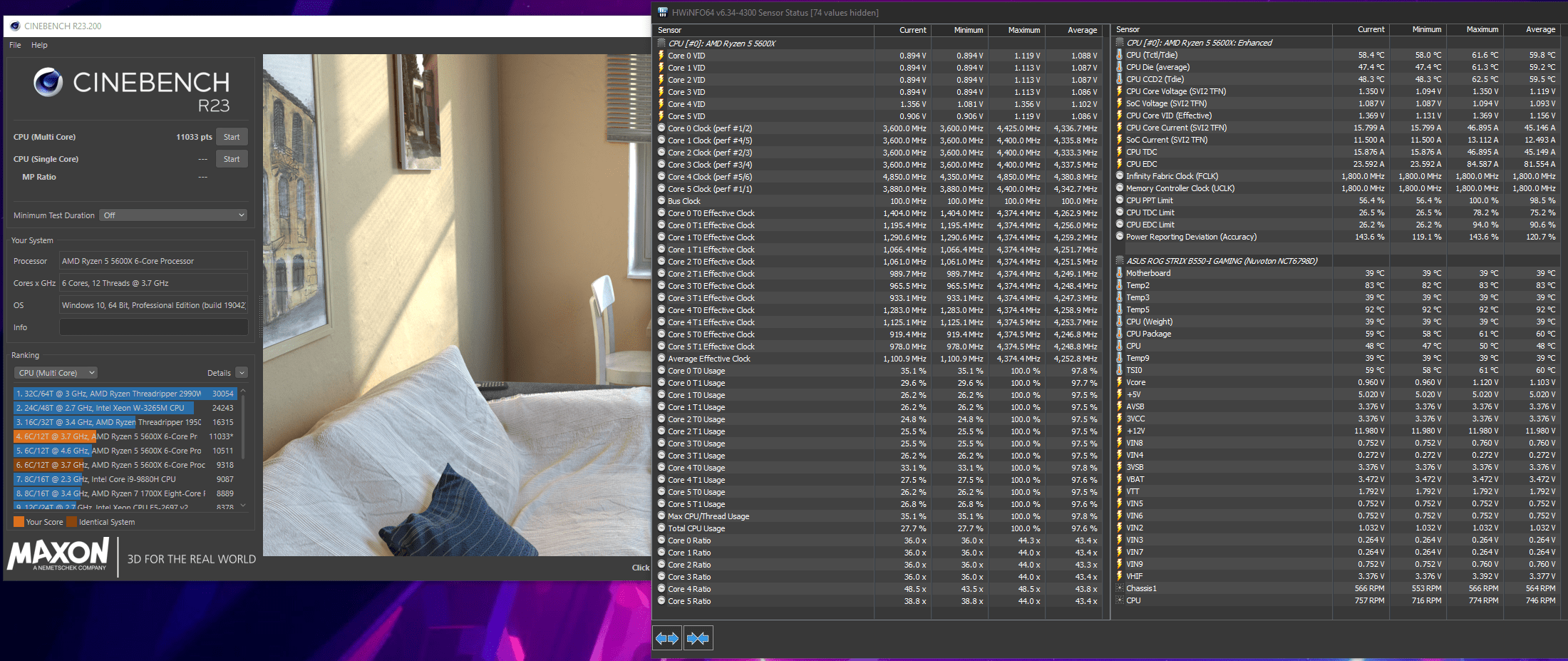Expand the ranking Details chevron
The image size is (1568, 661).
[242, 373]
